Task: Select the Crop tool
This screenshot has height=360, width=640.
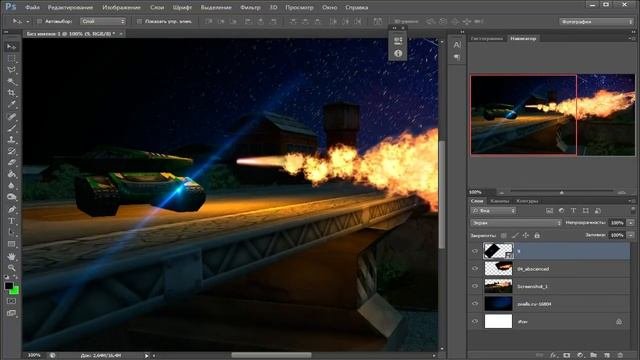Action: coord(11,93)
